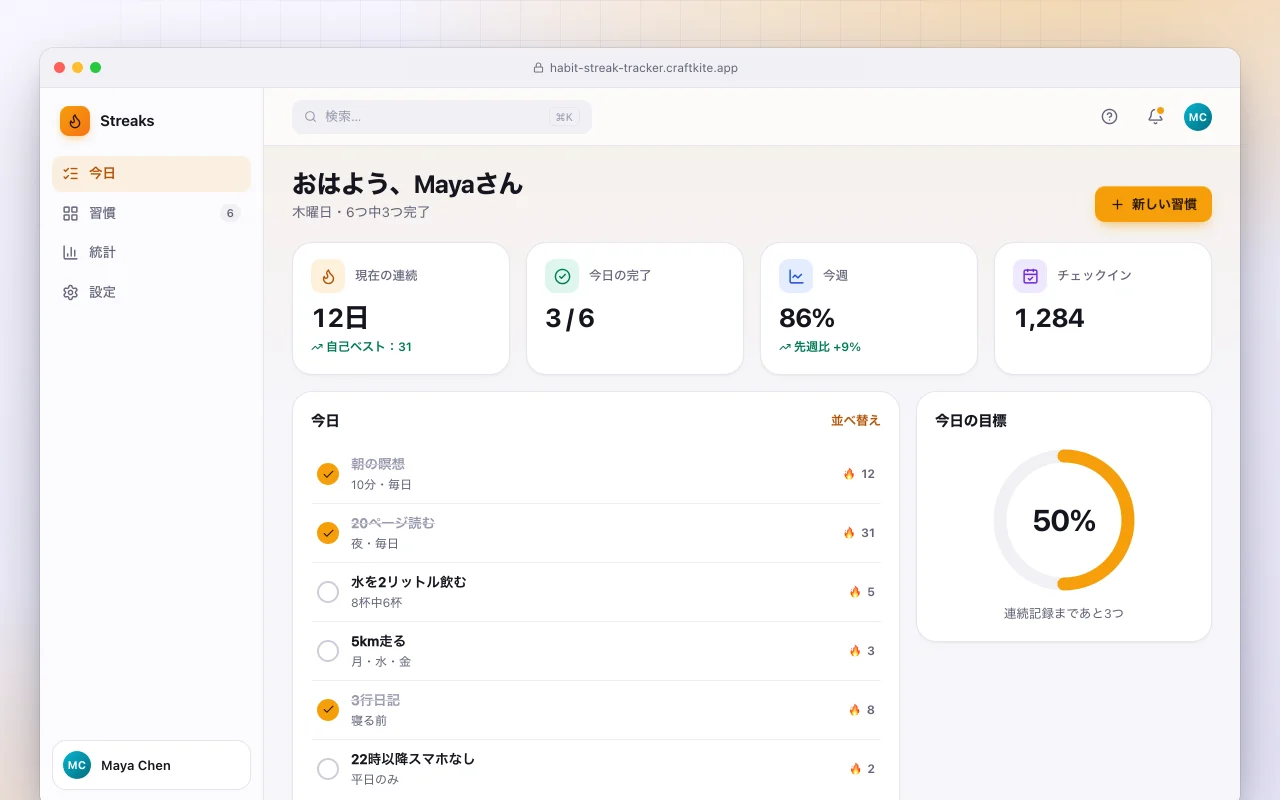The image size is (1280, 800).
Task: Click the 自己ベスト：31 text
Action: [369, 347]
